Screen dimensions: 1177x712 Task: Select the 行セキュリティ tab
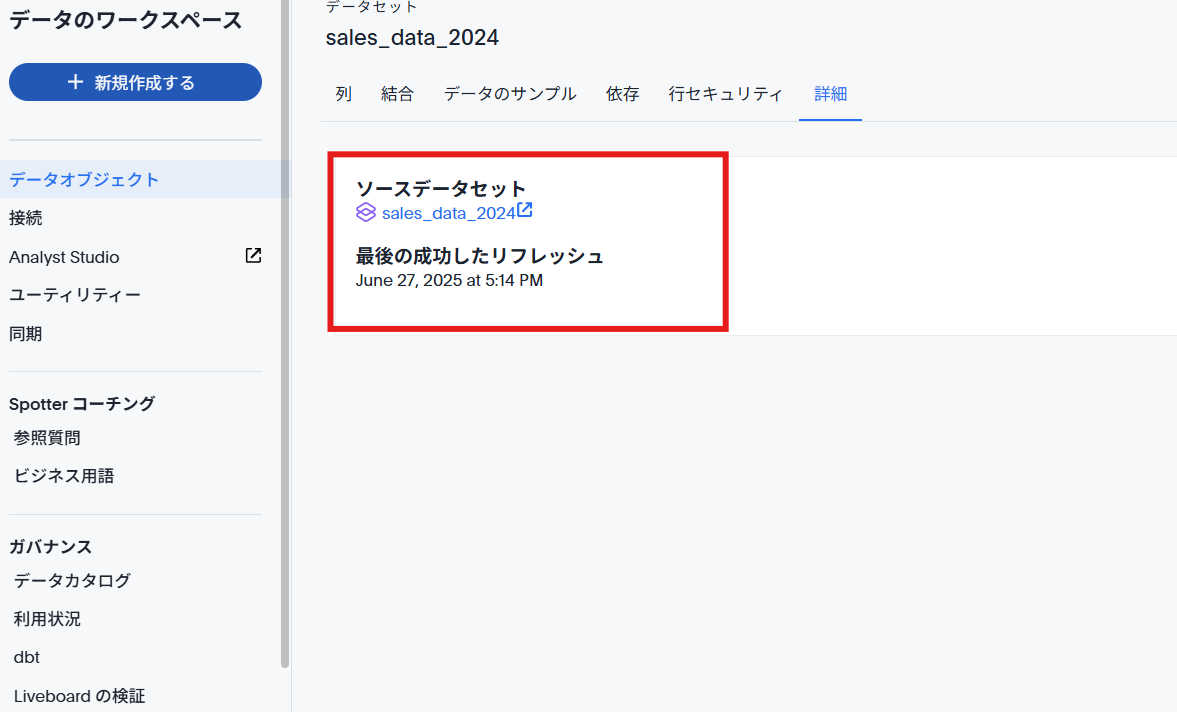click(x=726, y=94)
